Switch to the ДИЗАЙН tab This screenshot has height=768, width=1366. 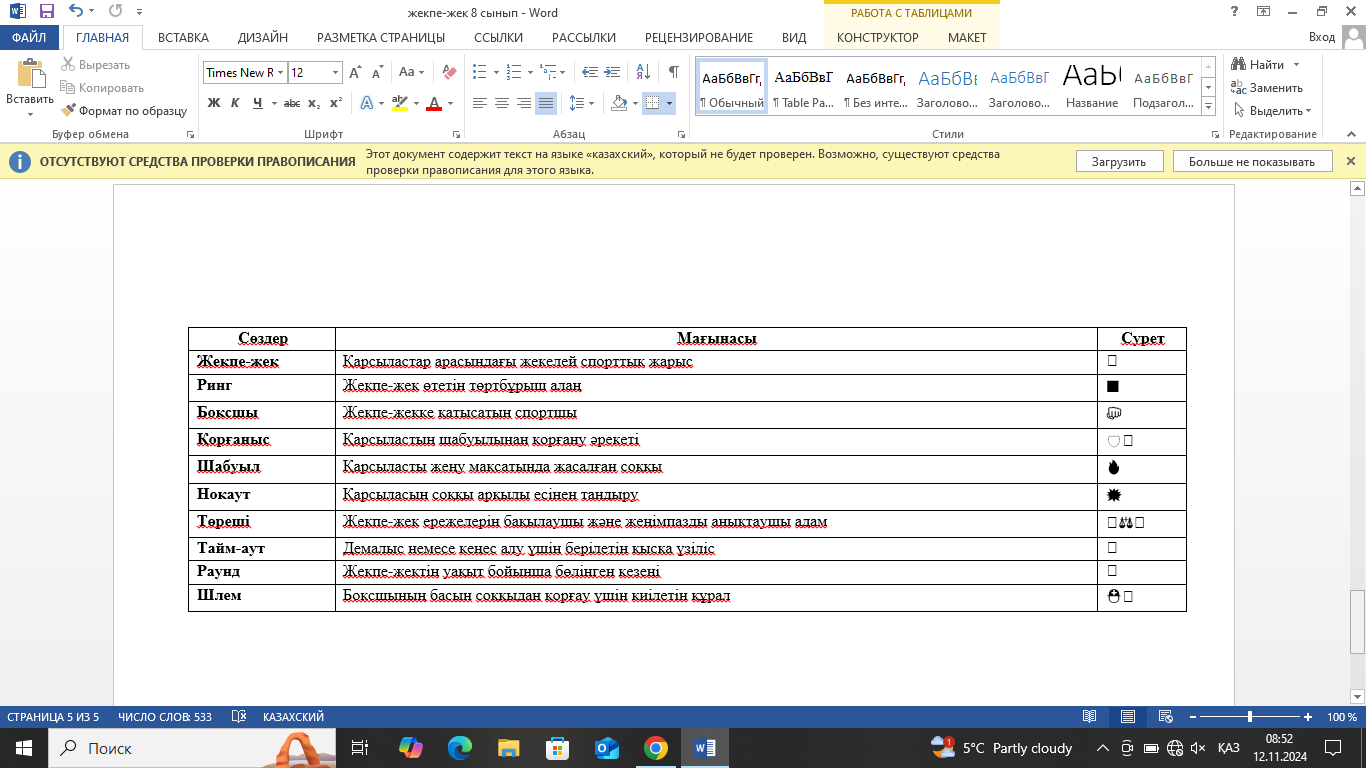pyautogui.click(x=263, y=38)
